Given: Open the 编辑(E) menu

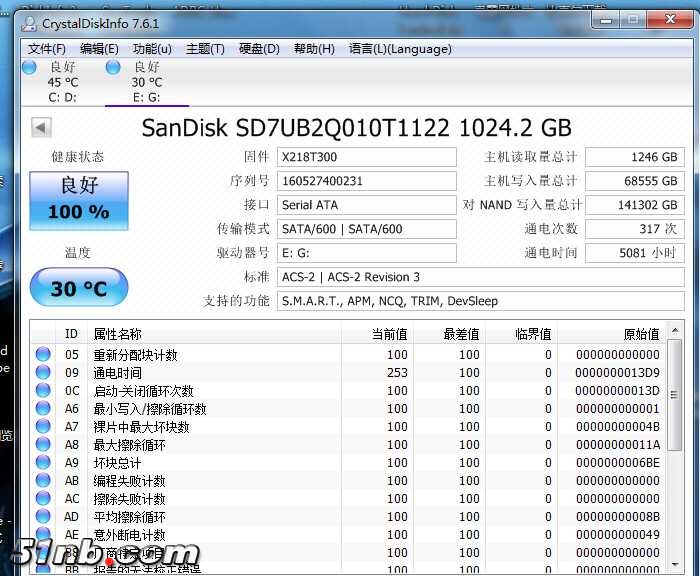Looking at the screenshot, I should point(99,49).
